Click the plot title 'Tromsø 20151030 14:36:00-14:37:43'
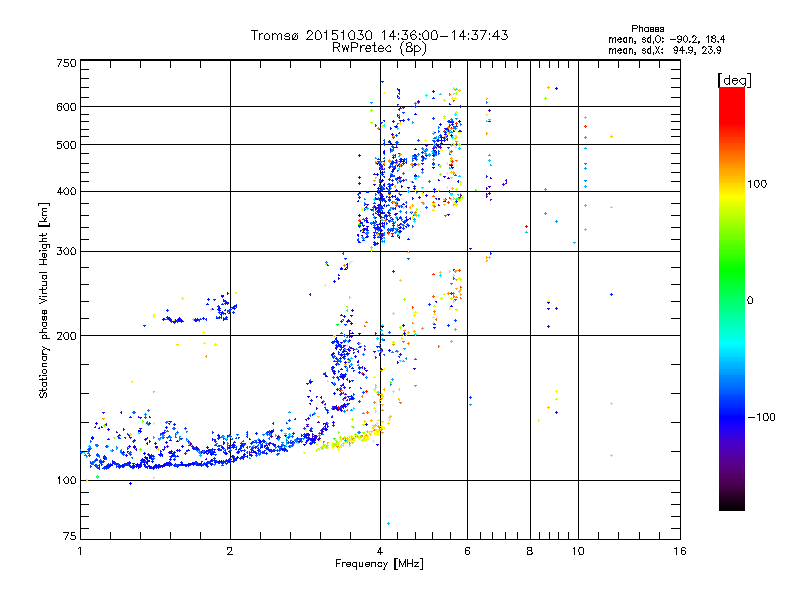Image resolution: width=800 pixels, height=600 pixels. coord(379,35)
